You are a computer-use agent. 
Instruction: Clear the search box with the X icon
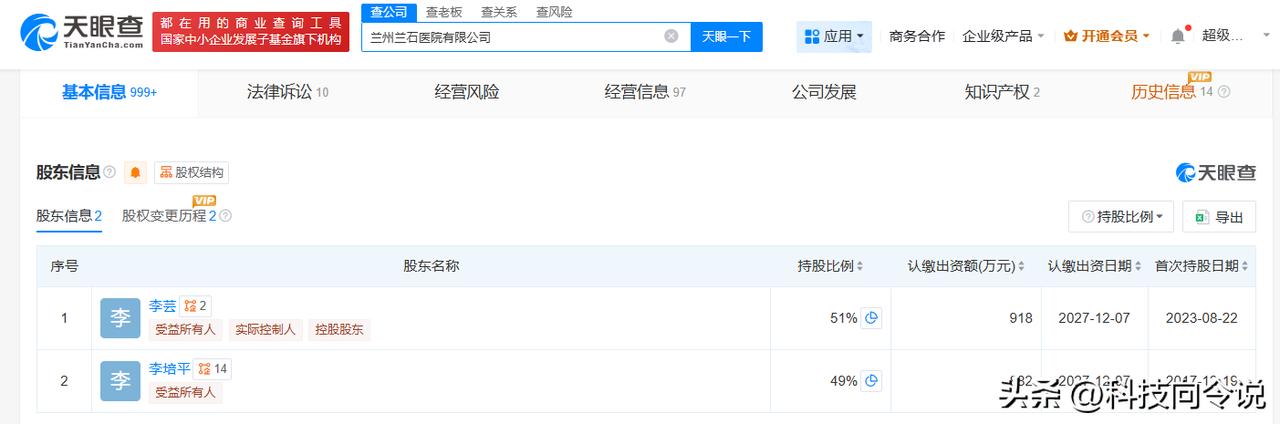tap(671, 36)
